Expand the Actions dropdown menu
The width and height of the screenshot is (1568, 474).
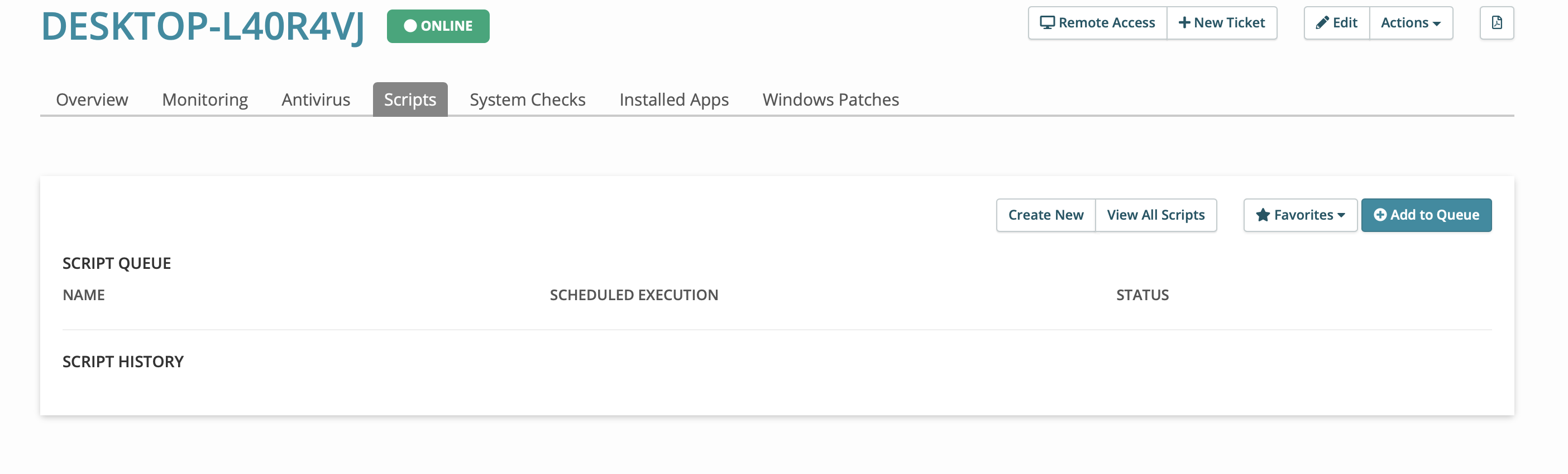[1411, 23]
